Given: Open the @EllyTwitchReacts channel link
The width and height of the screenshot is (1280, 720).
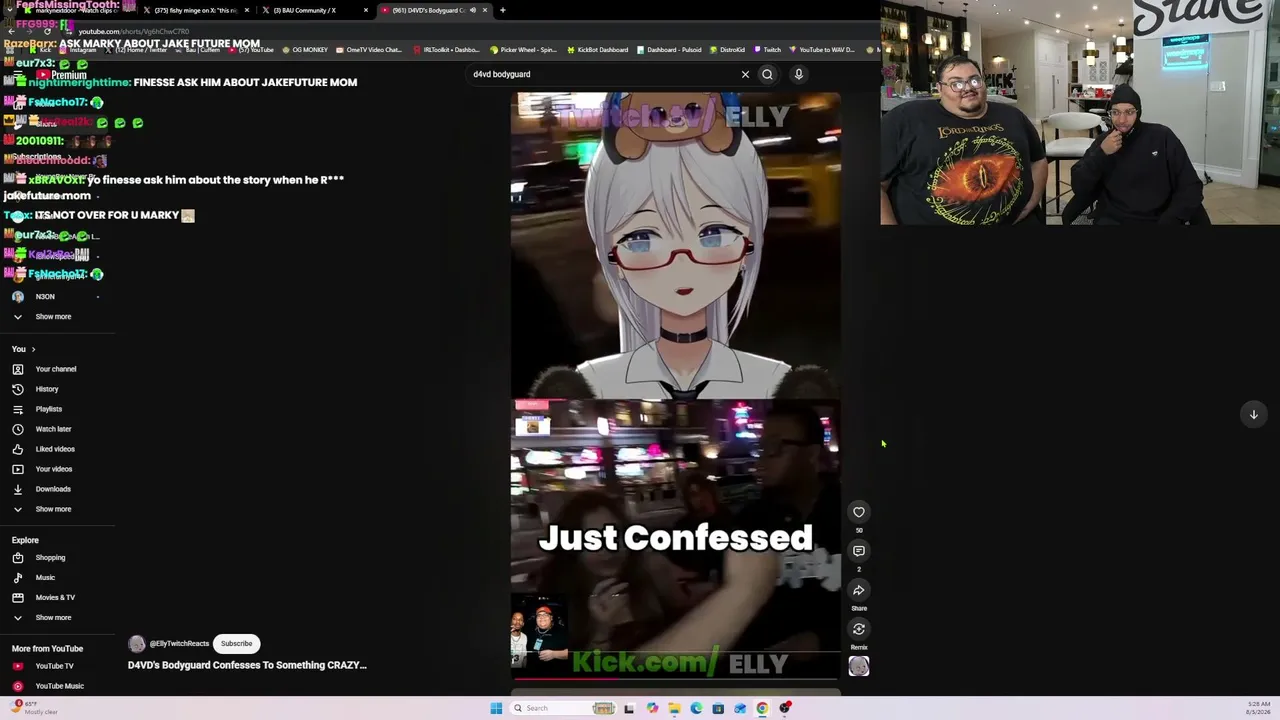Looking at the screenshot, I should point(179,644).
